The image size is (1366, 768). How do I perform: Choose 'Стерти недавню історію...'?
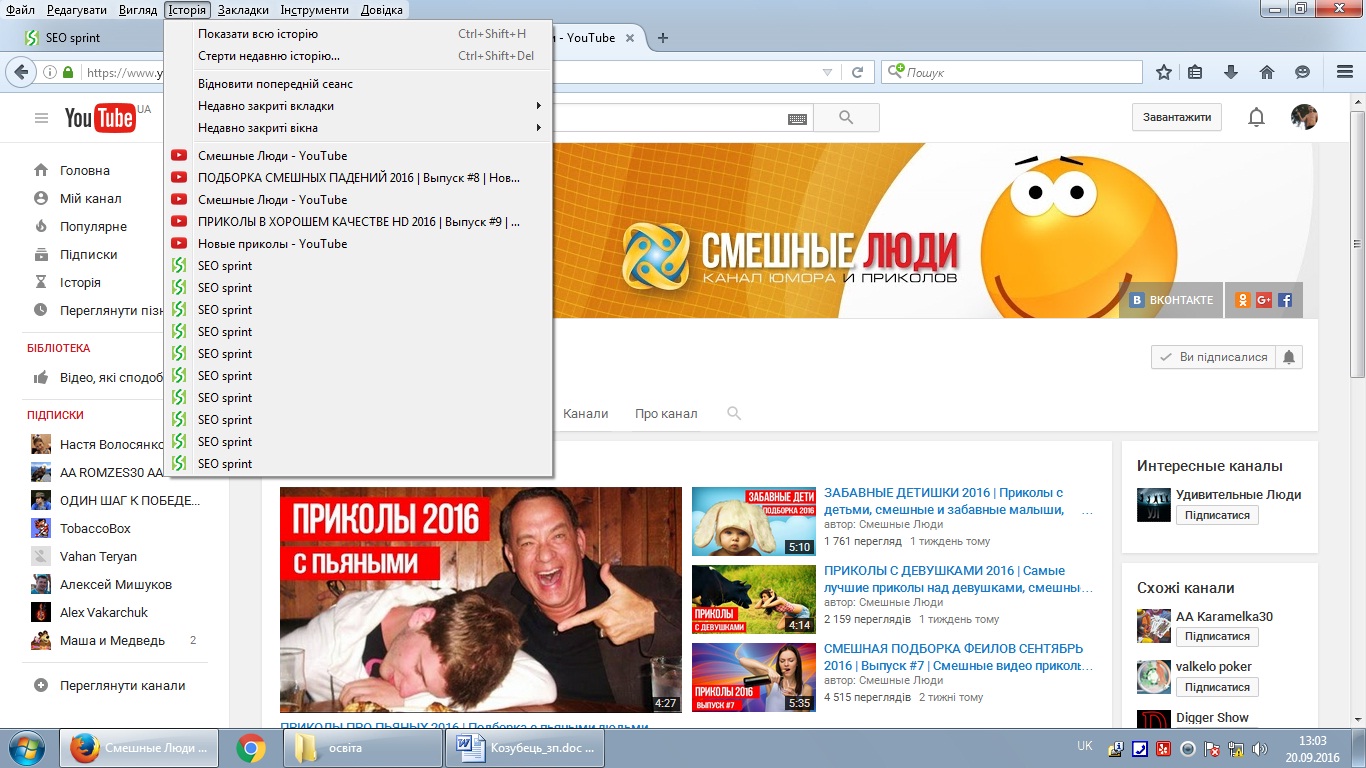tap(360, 56)
